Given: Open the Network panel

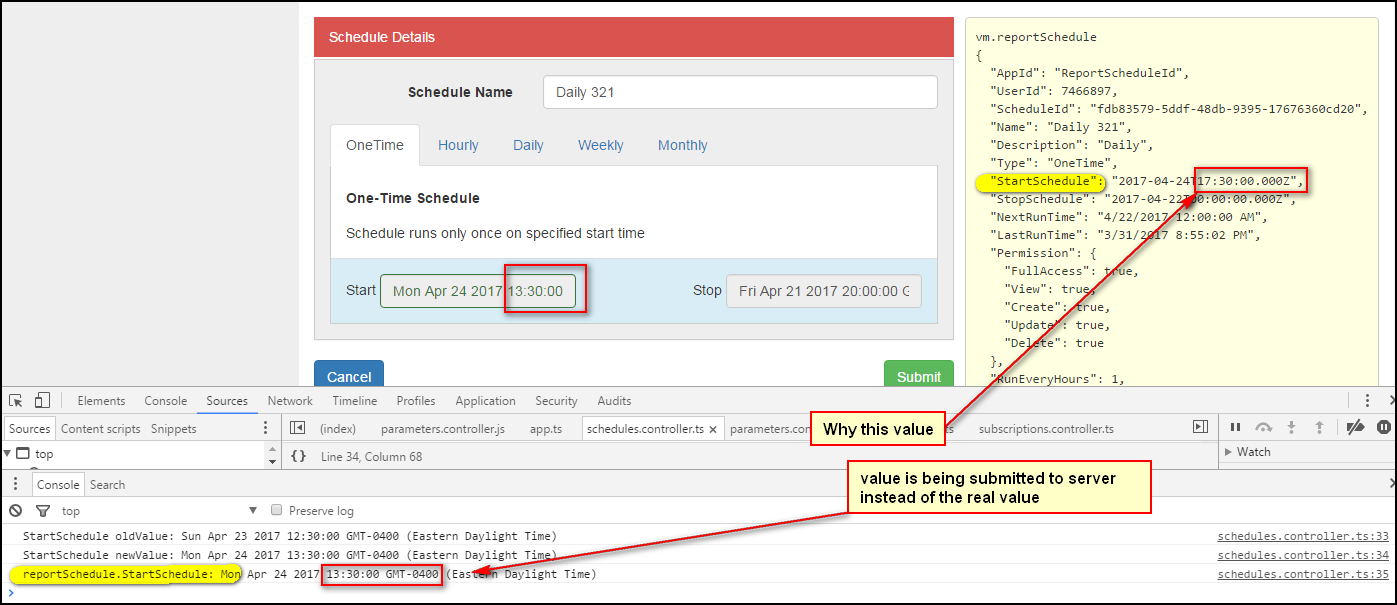Looking at the screenshot, I should [290, 401].
